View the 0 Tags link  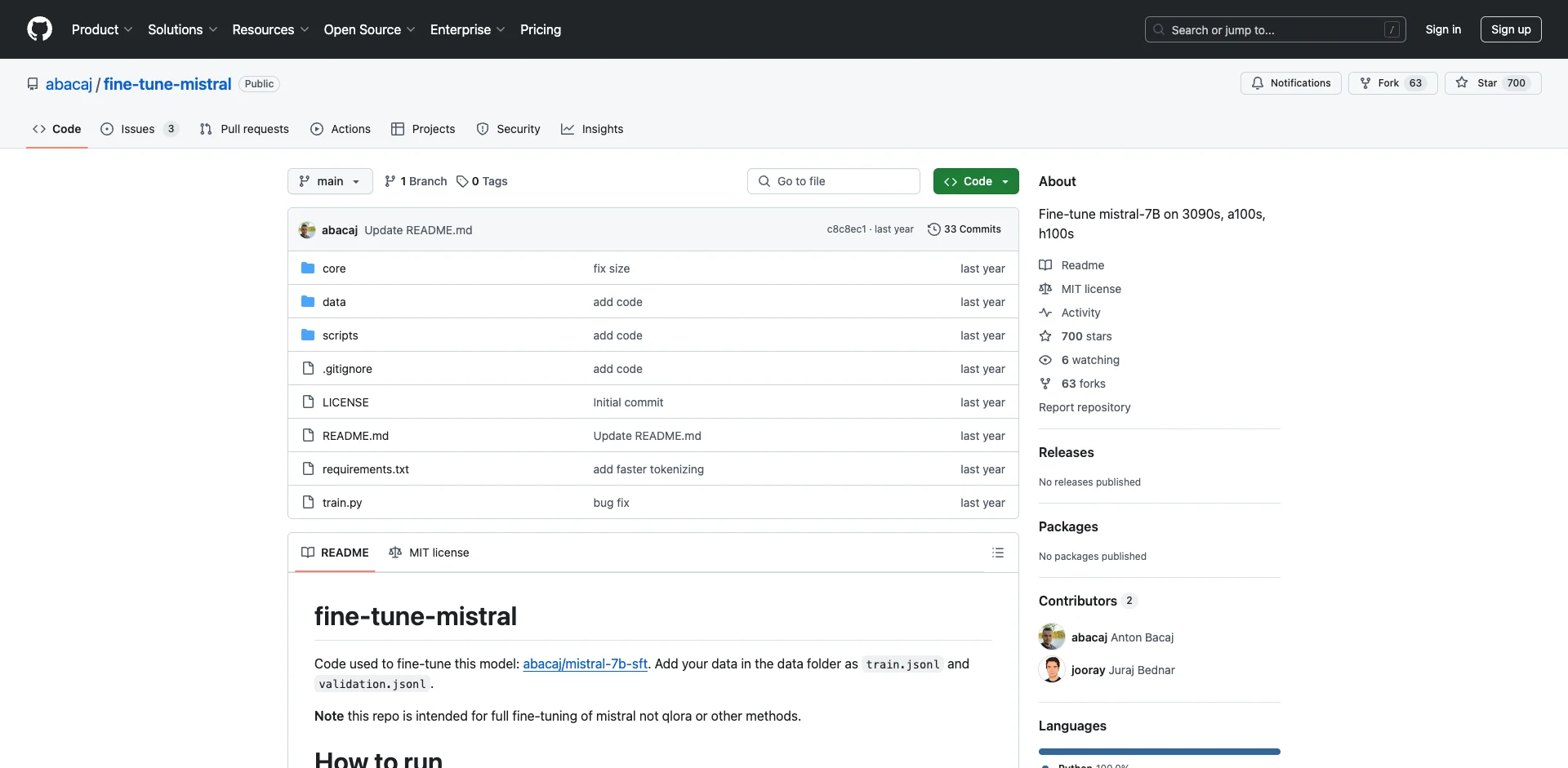482,181
